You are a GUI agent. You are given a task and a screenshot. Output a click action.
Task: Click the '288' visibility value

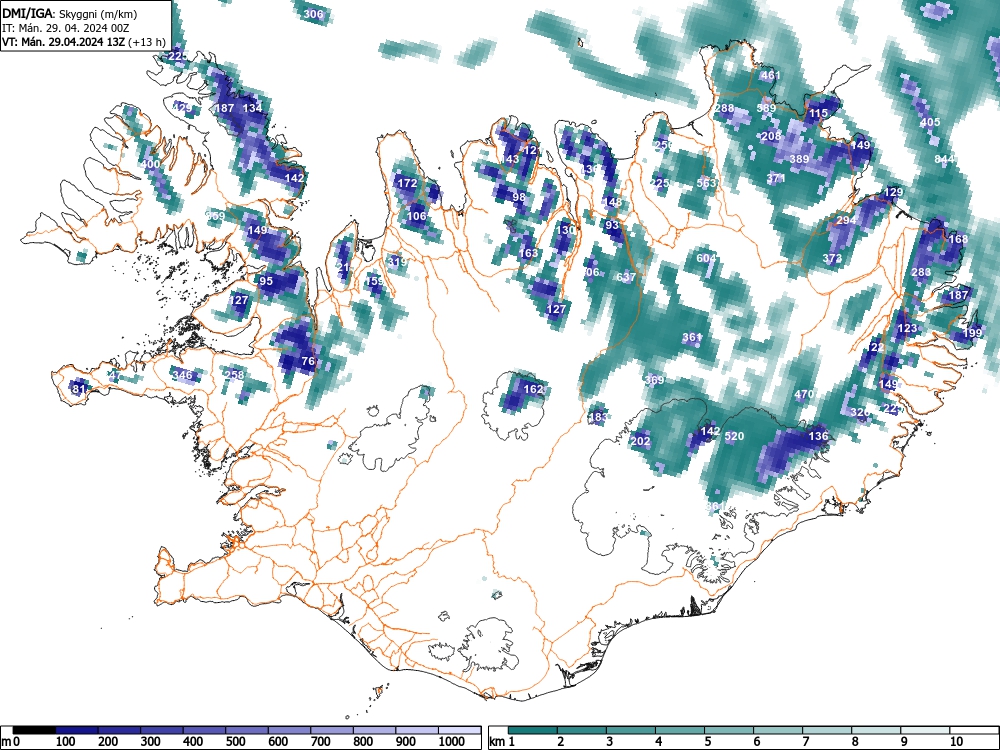724,108
